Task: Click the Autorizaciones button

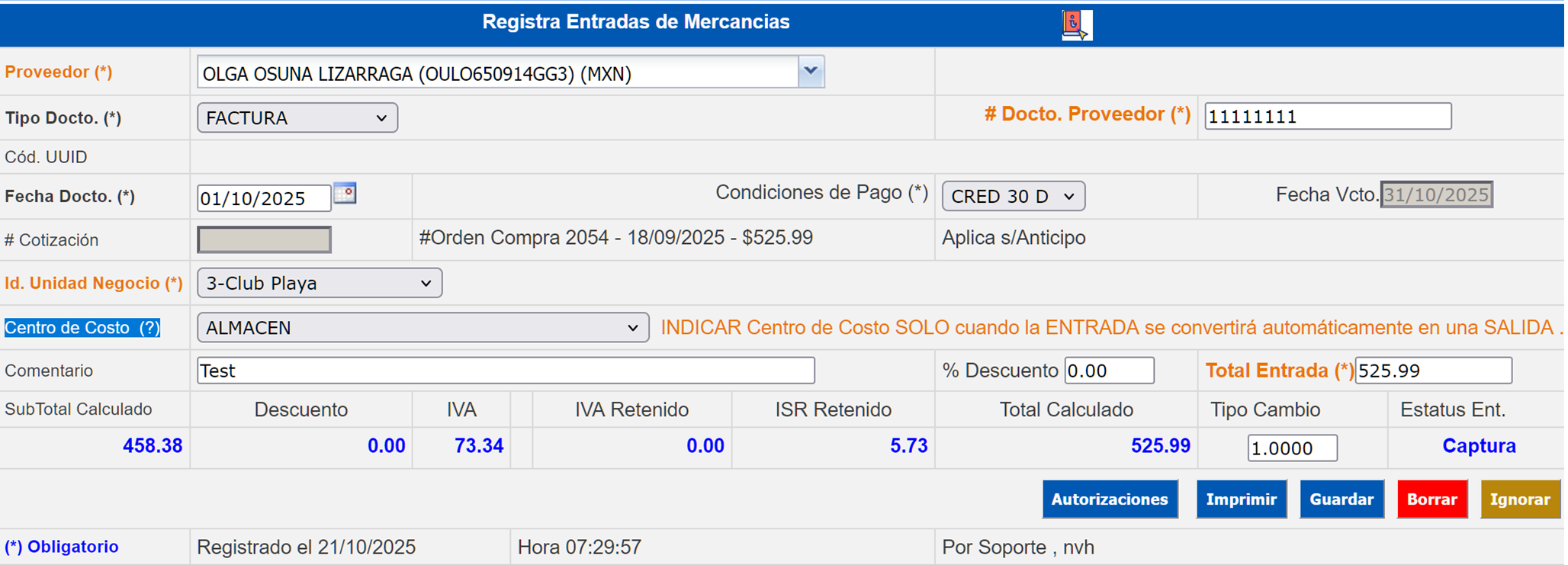Action: point(1109,499)
